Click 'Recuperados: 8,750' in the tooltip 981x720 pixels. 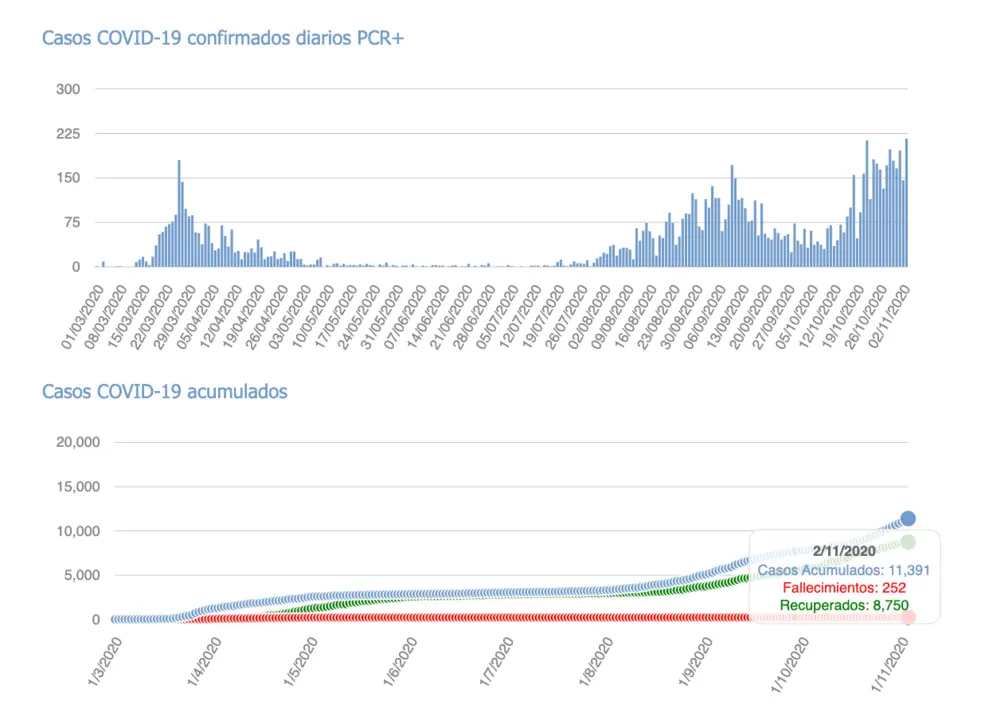(844, 605)
